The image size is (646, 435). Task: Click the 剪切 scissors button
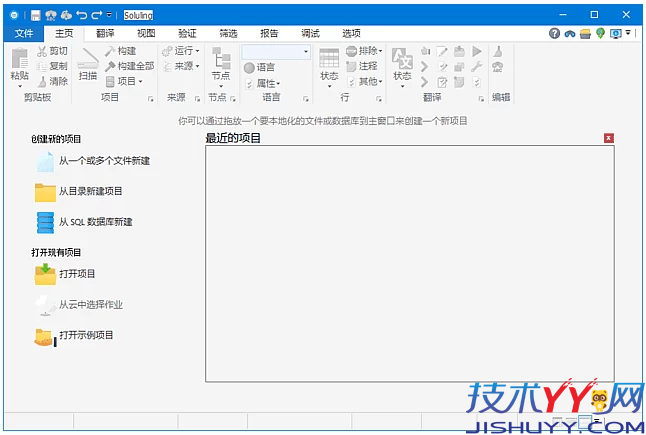(x=52, y=51)
